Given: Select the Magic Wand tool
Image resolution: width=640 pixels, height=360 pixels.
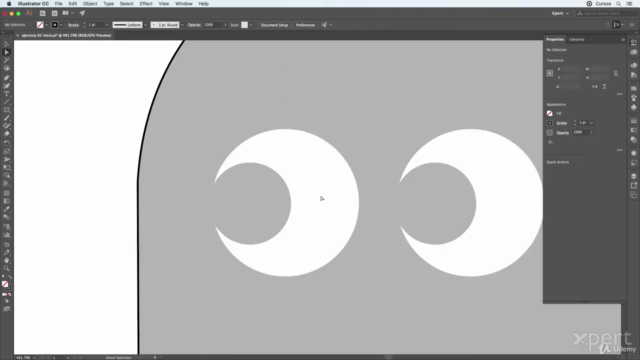Looking at the screenshot, I should 7,60.
